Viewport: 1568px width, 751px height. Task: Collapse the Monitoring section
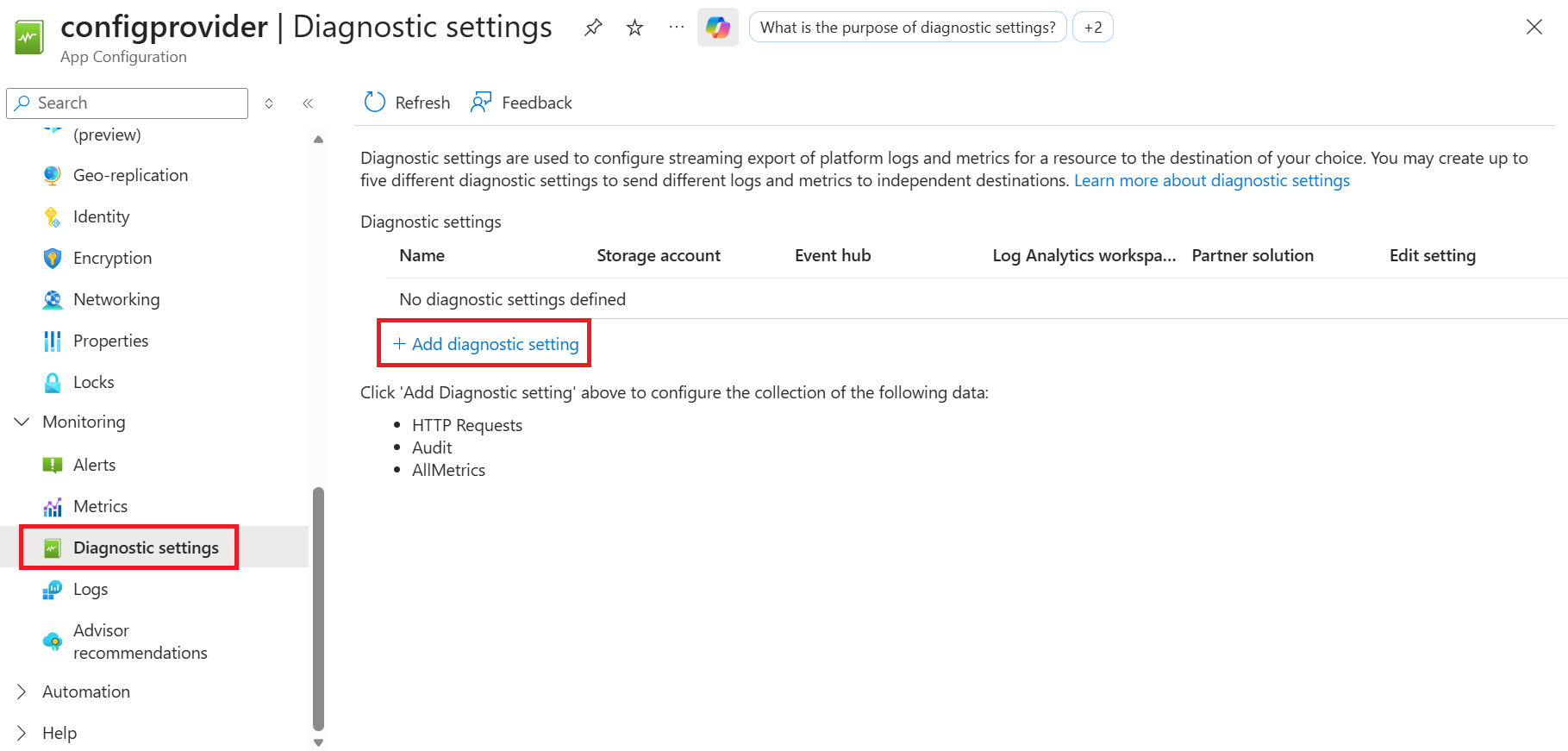(x=22, y=422)
